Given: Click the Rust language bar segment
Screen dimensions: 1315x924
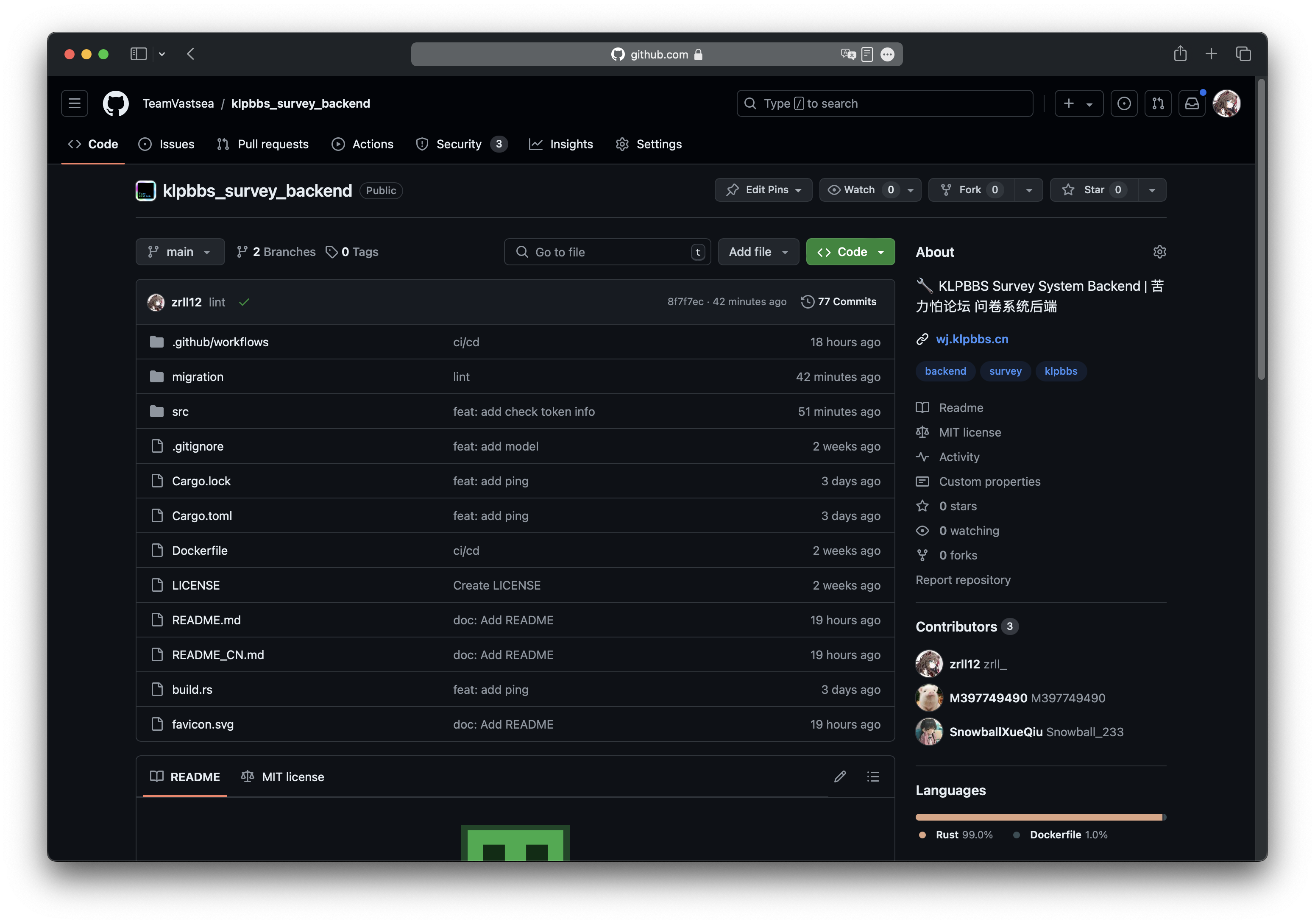Looking at the screenshot, I should click(x=1038, y=817).
